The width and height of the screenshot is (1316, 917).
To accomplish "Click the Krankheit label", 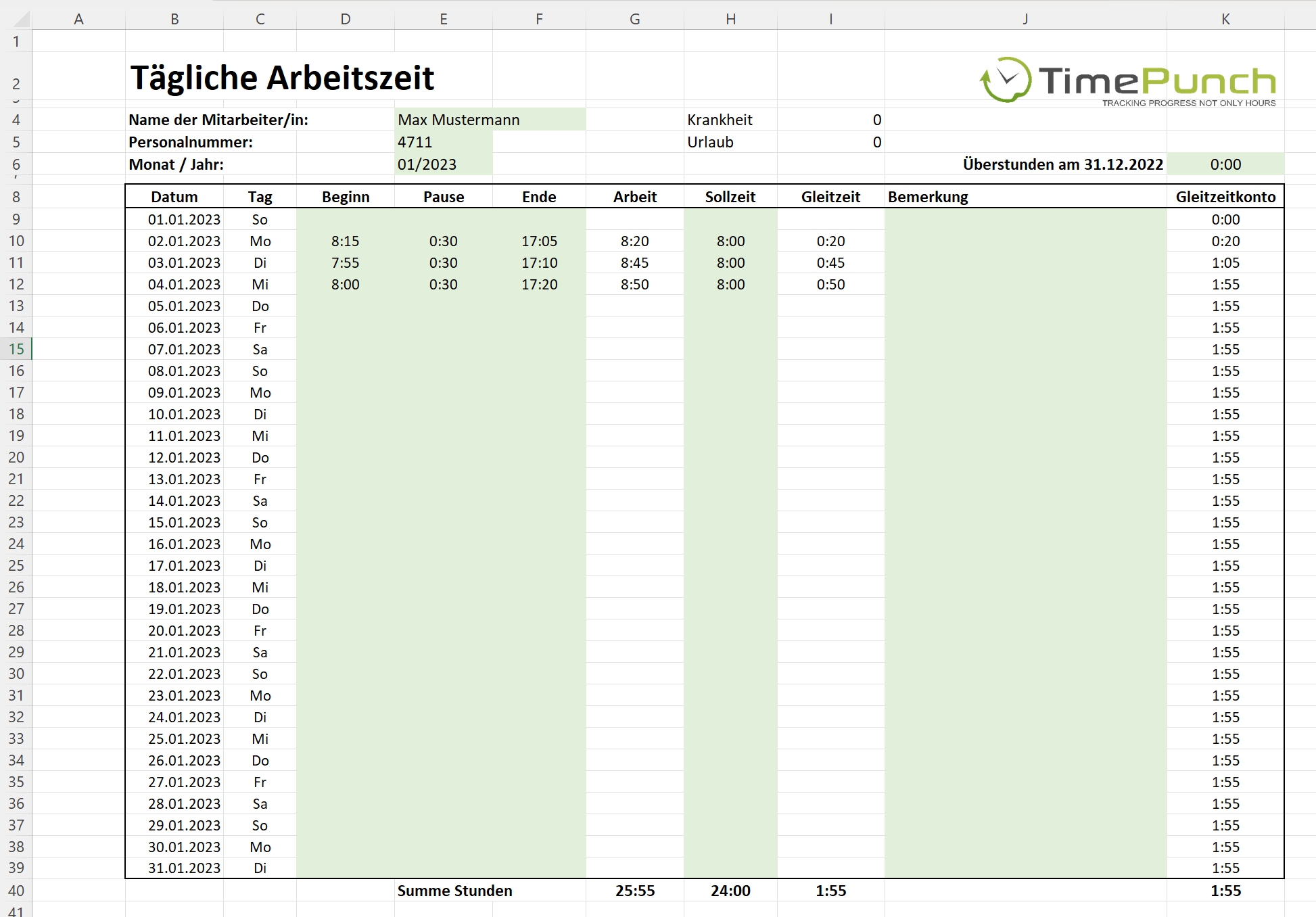I will click(x=720, y=120).
